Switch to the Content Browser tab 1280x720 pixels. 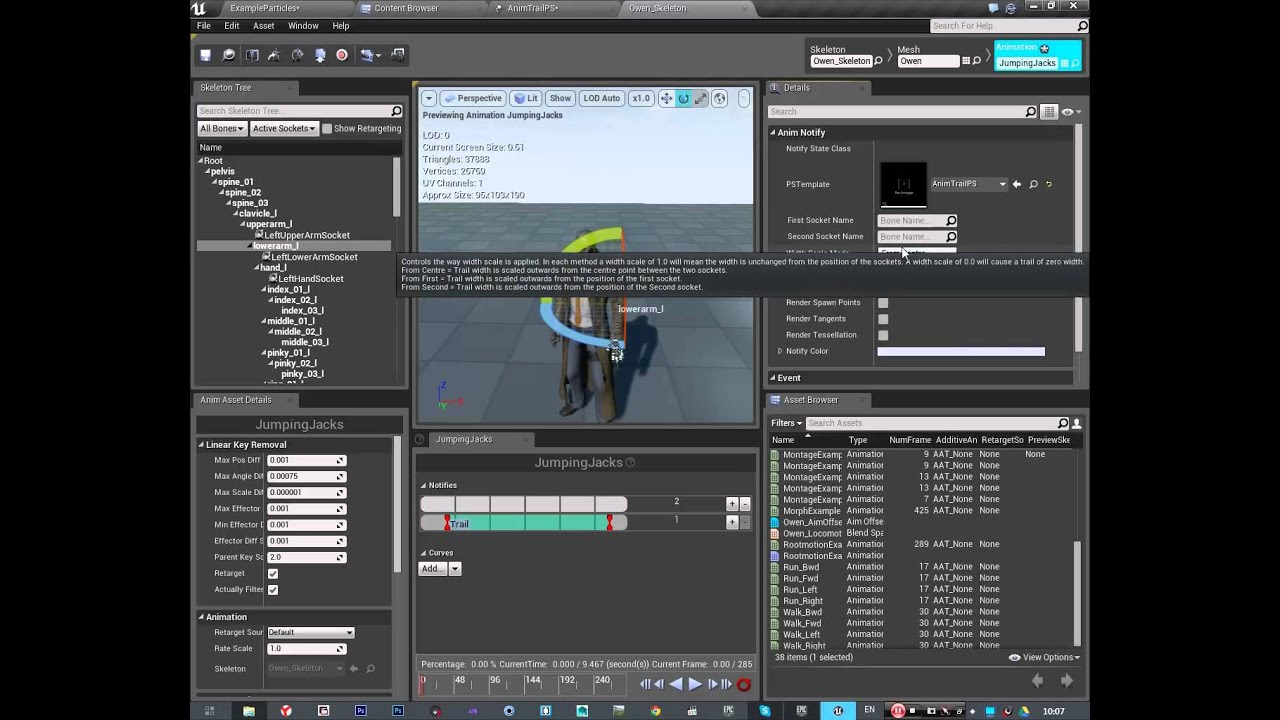click(406, 8)
